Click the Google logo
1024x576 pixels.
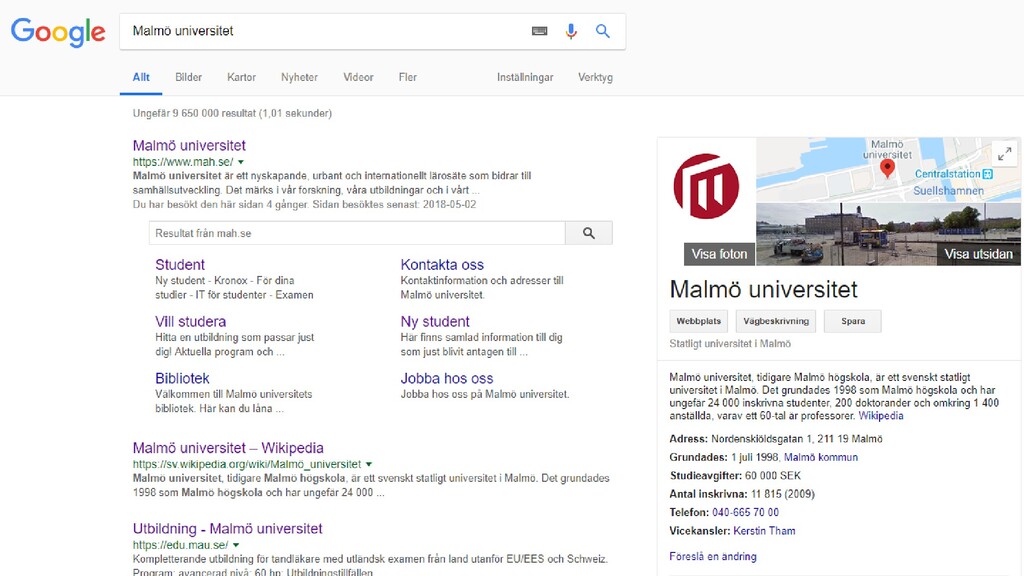[58, 31]
